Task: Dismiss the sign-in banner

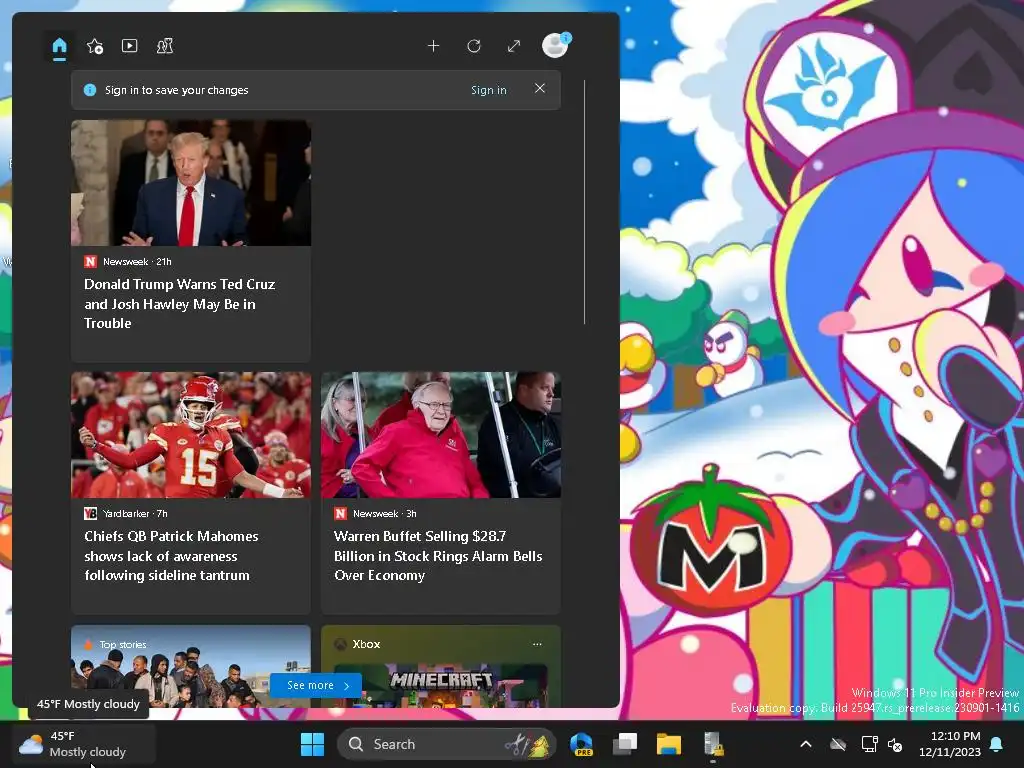Action: 539,88
